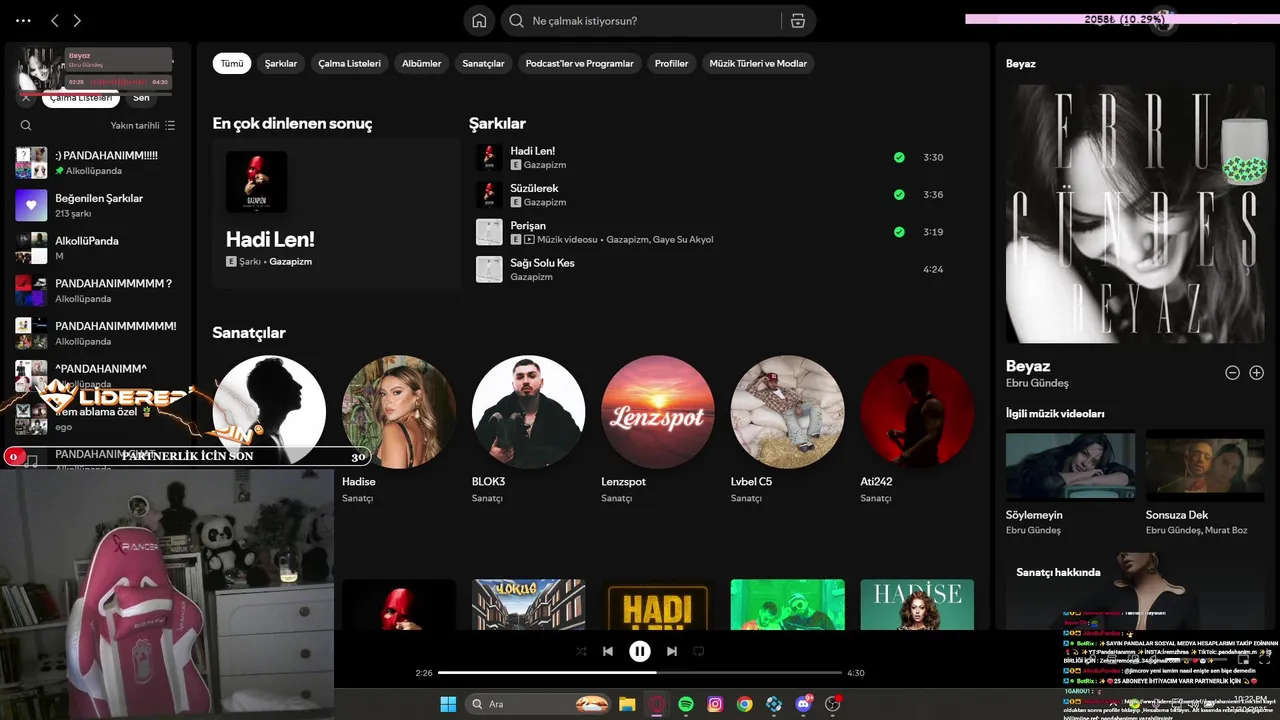Switch to the Şarkılar filter tab
The image size is (1280, 720).
[281, 63]
